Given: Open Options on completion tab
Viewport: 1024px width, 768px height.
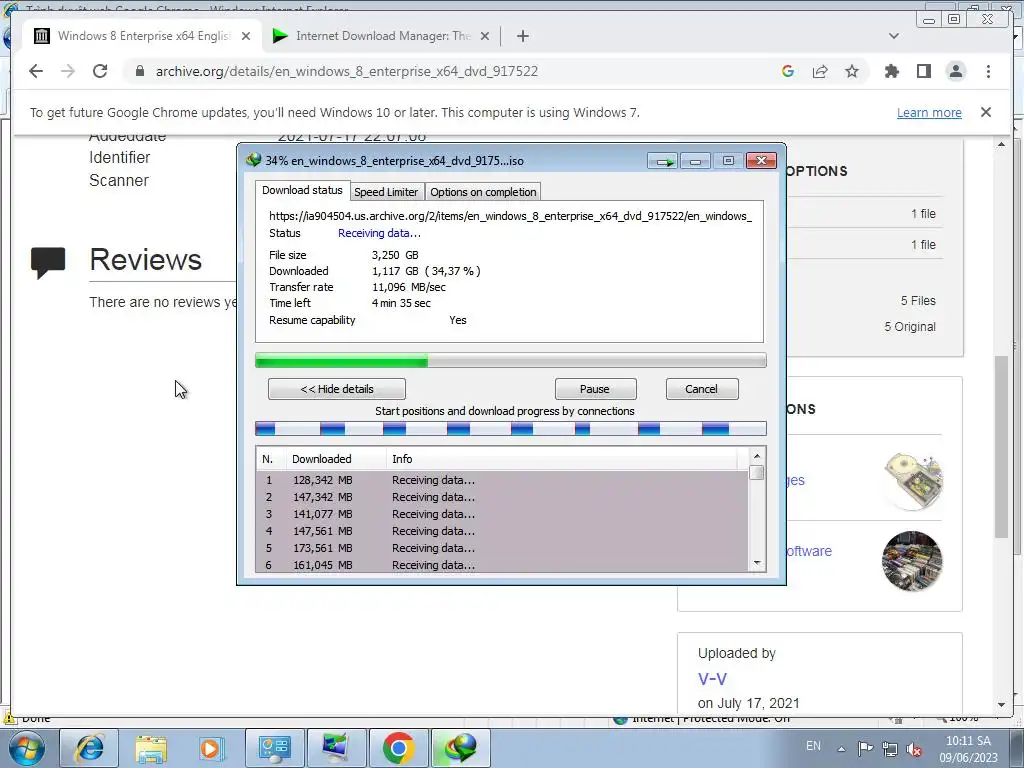Looking at the screenshot, I should coord(483,192).
